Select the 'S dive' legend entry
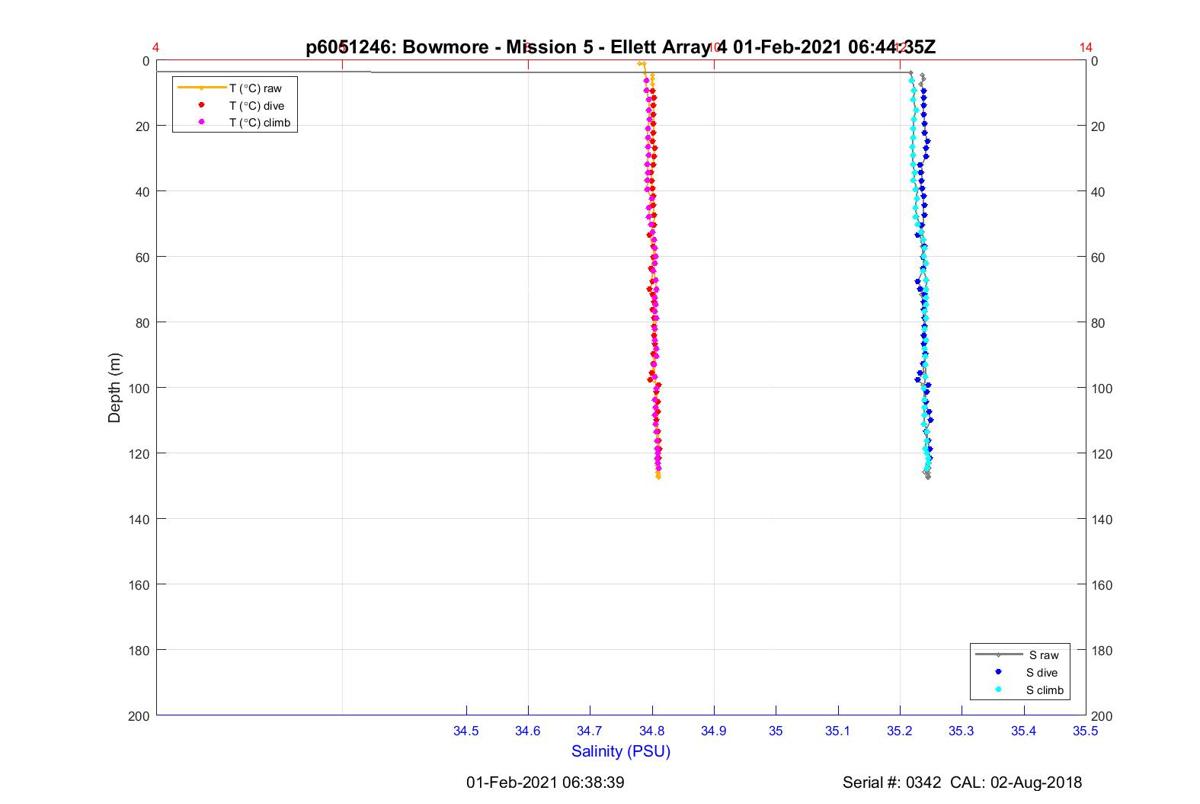1200x804 pixels. 1020,673
